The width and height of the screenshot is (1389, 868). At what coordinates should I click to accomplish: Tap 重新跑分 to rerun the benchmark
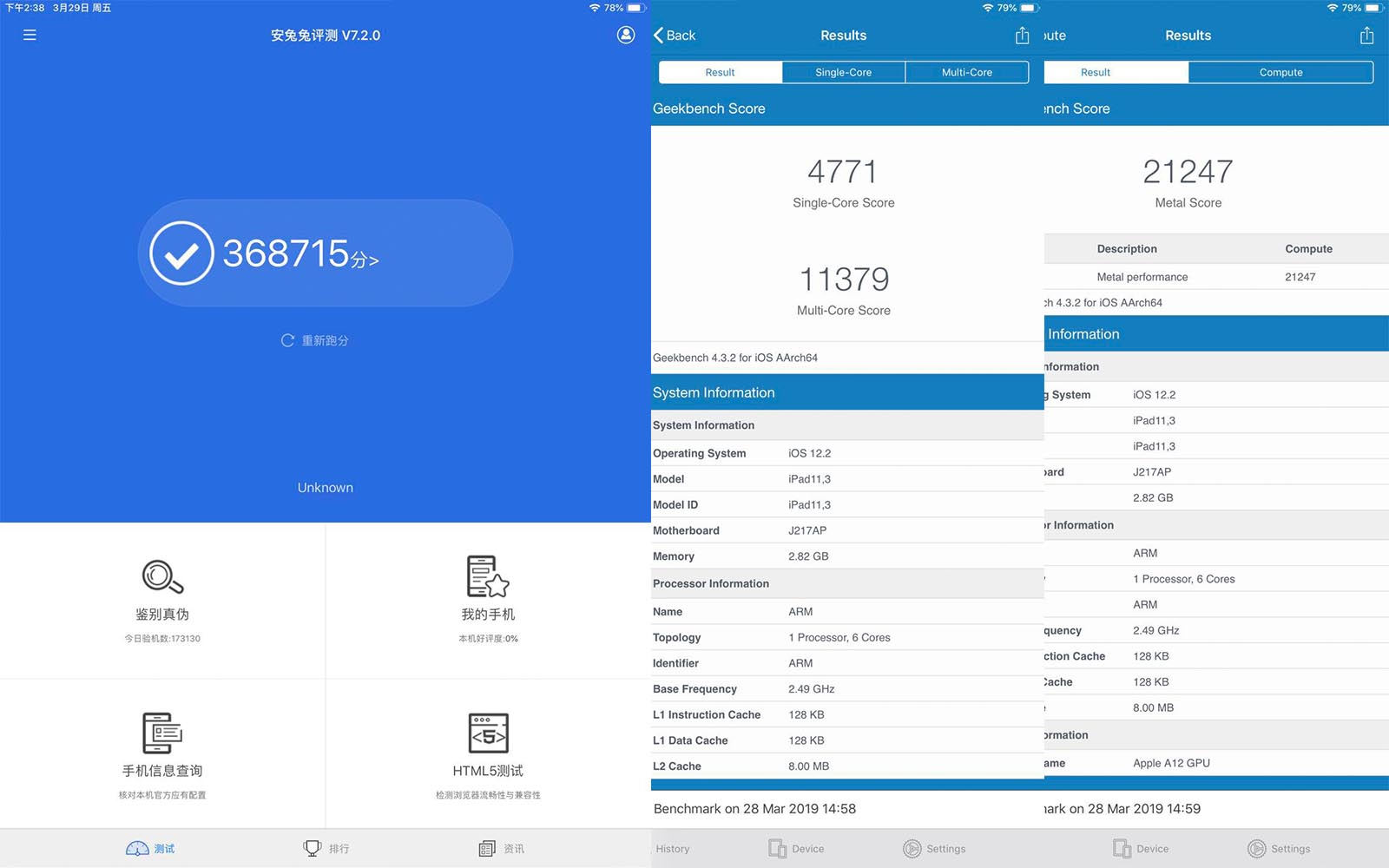pos(314,340)
